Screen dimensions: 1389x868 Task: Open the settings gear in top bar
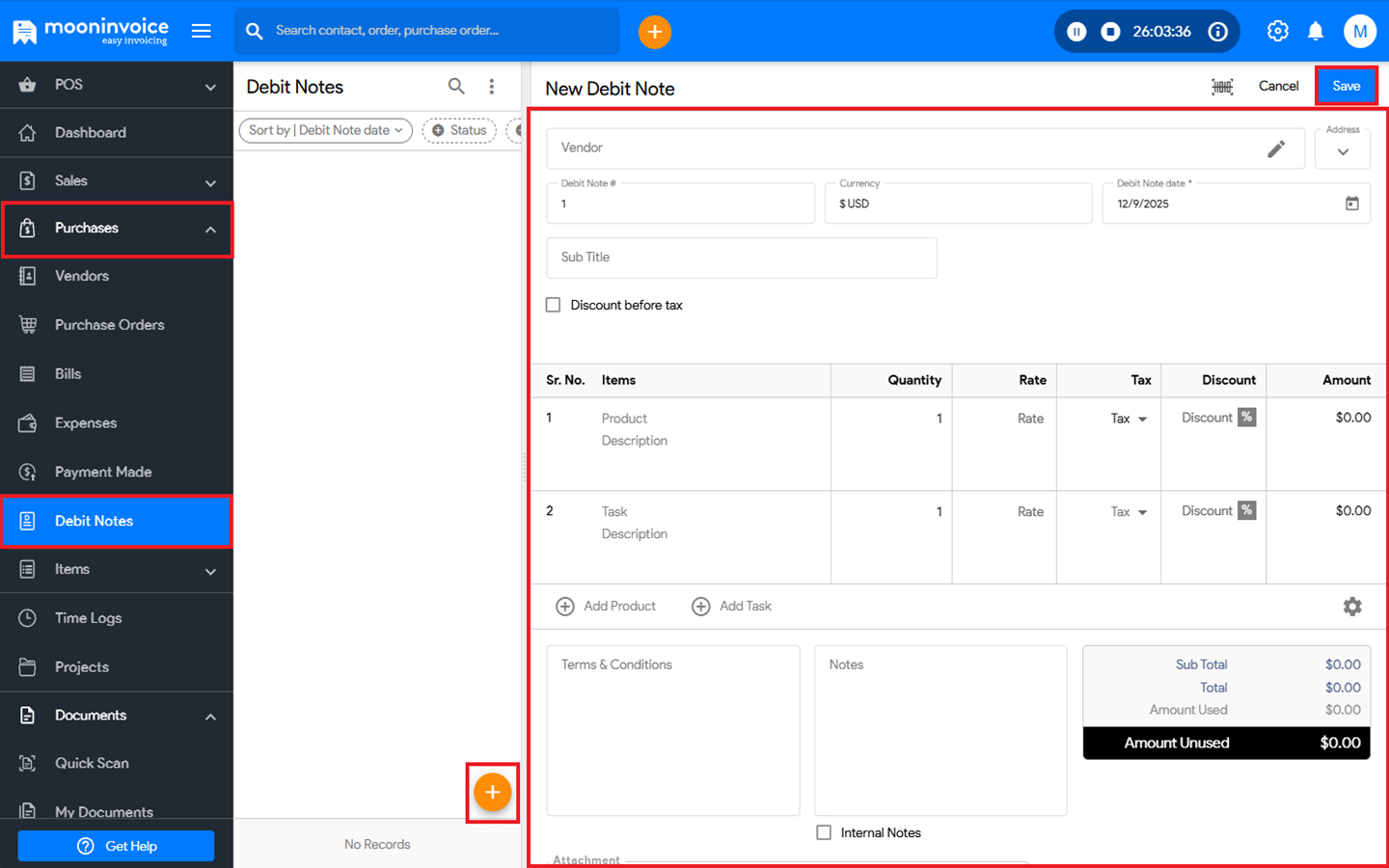[x=1277, y=31]
